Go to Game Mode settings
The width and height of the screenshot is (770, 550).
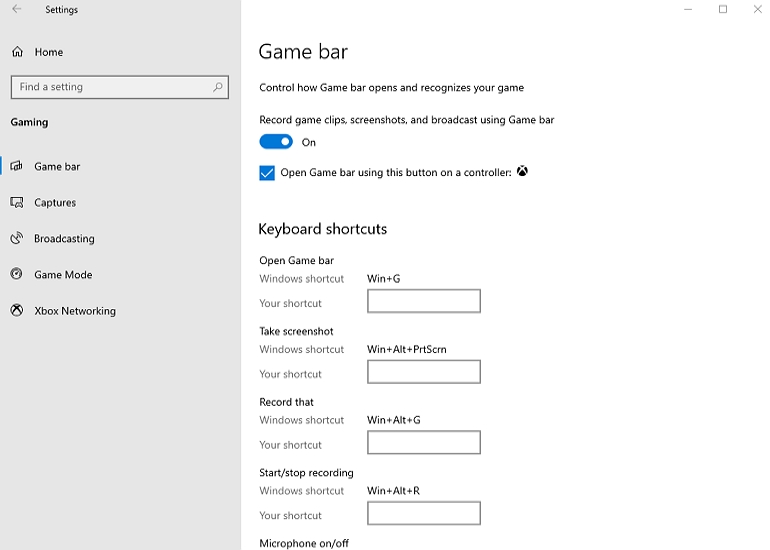point(63,275)
